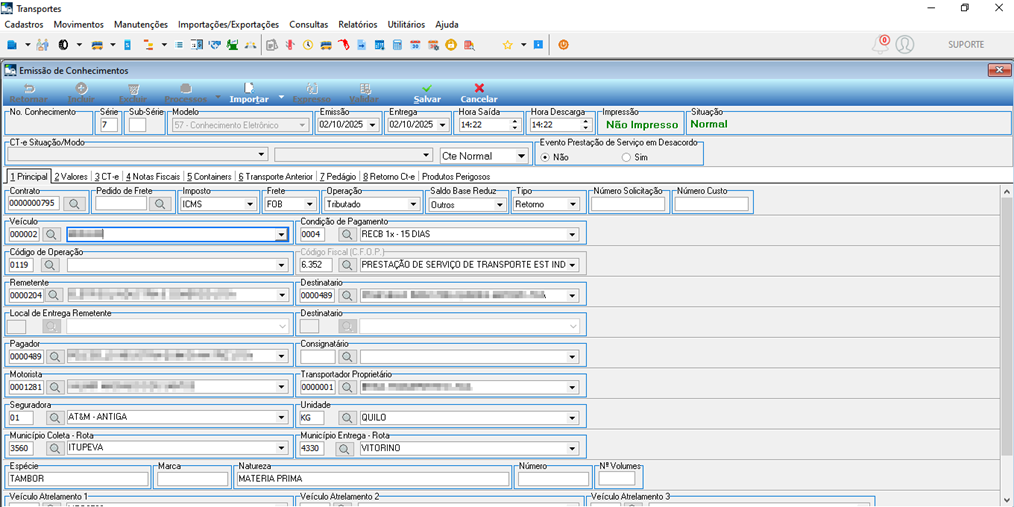
Task: Select Sim for Evento Prestação em Desacordo
Action: pos(625,156)
